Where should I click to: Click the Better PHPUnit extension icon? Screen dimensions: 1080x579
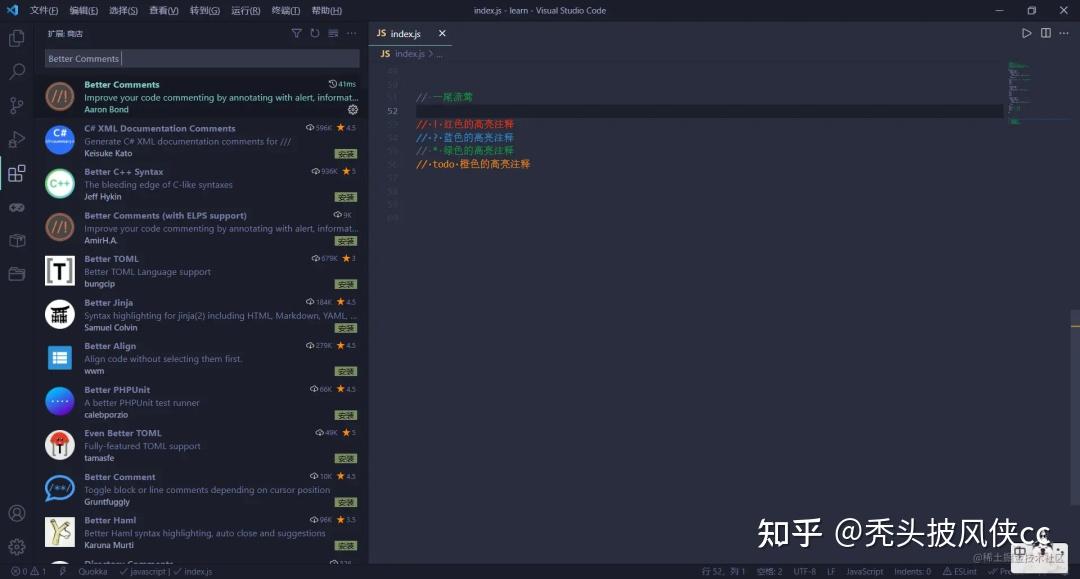(x=60, y=401)
